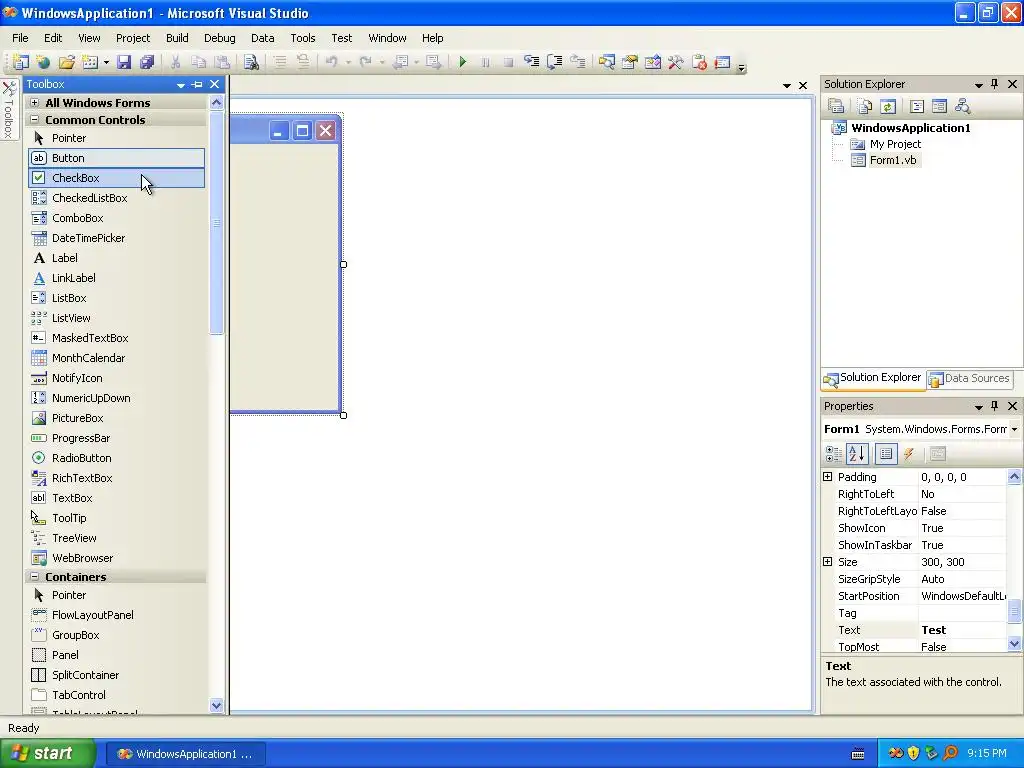The width and height of the screenshot is (1024, 768).
Task: Click the Save floppy disk icon
Action: pos(123,62)
